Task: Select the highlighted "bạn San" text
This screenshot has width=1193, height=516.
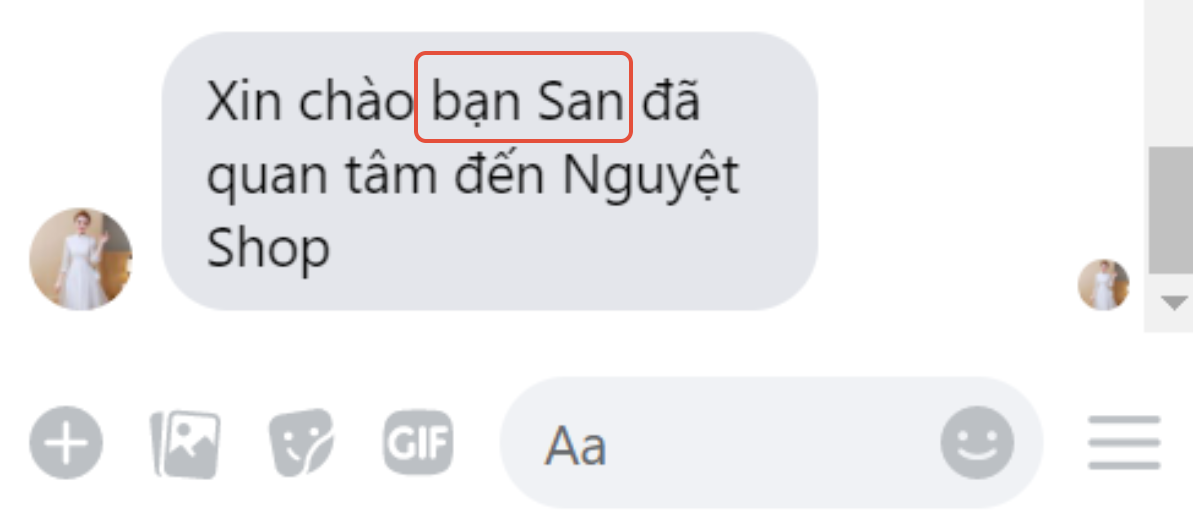Action: (x=527, y=102)
